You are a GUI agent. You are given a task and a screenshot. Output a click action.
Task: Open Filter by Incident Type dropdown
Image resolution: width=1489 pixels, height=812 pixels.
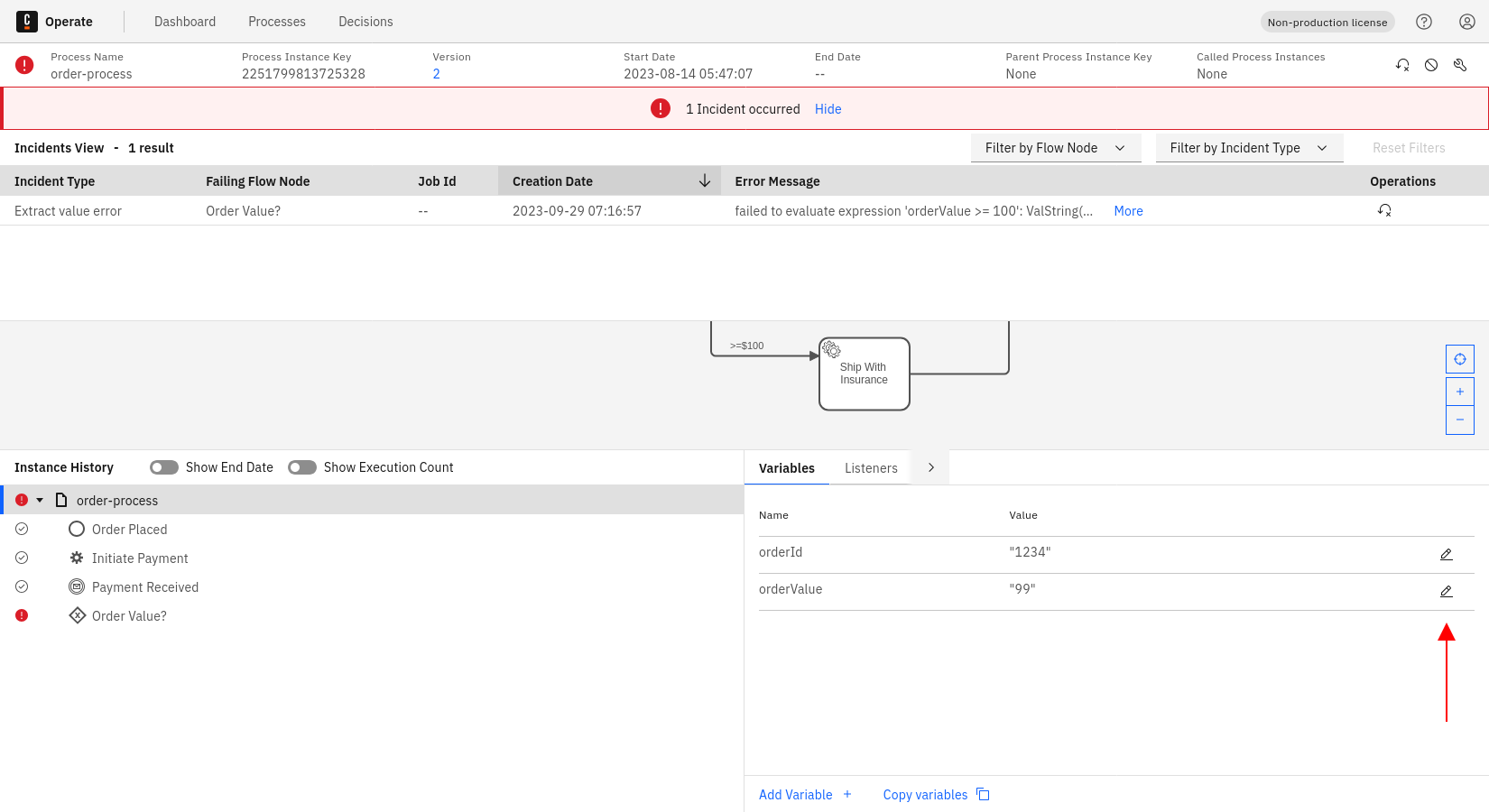click(x=1248, y=148)
